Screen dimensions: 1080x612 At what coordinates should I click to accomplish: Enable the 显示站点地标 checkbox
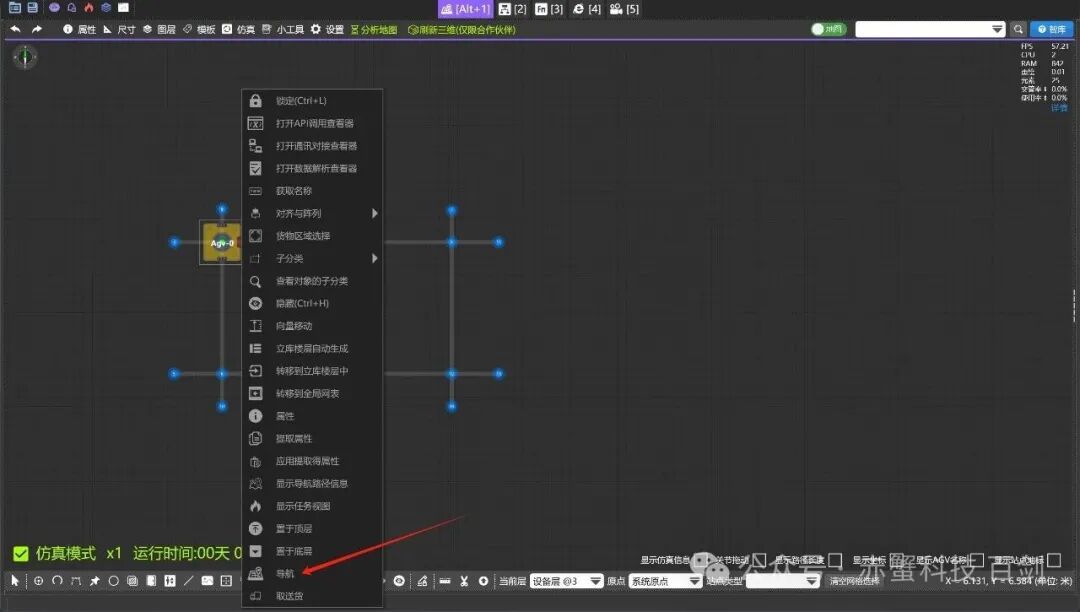click(x=1054, y=560)
